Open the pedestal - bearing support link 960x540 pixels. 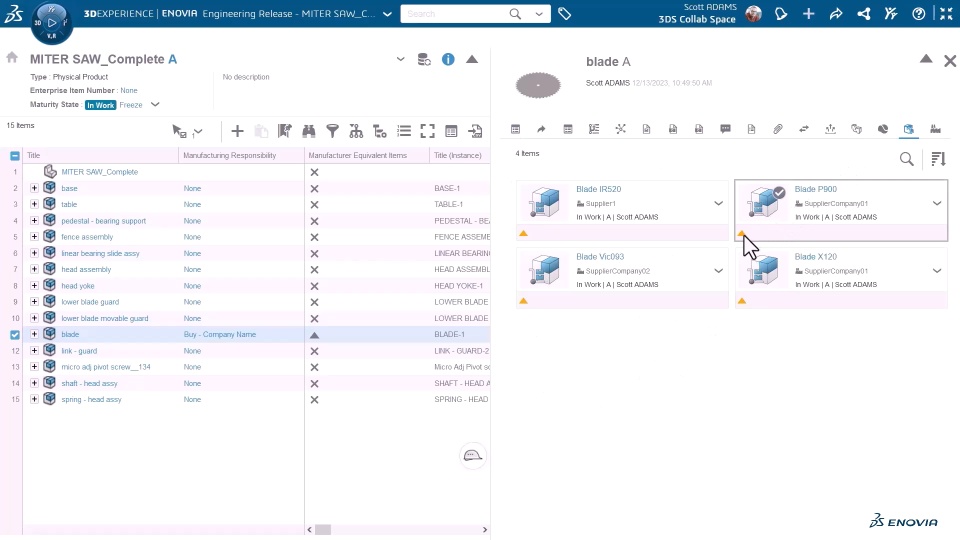coord(103,220)
